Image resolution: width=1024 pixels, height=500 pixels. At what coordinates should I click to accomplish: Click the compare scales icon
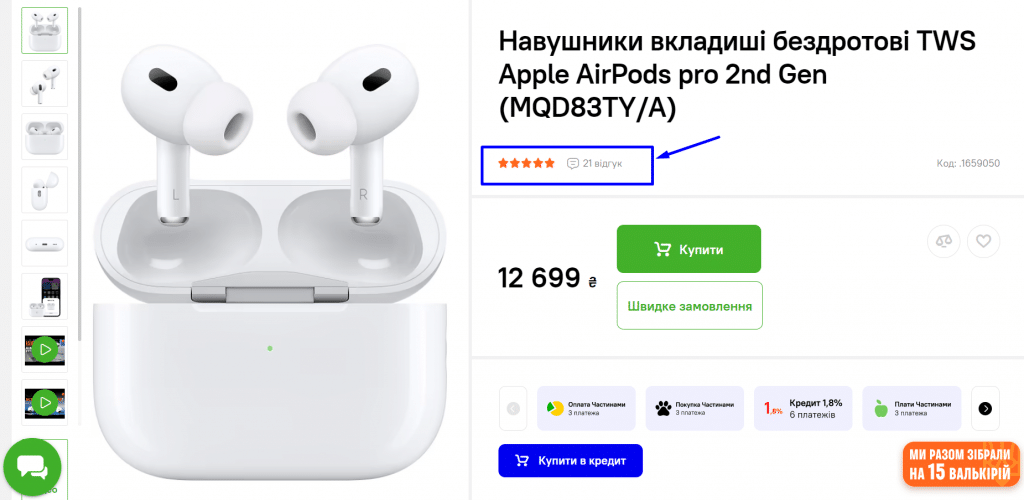coord(944,242)
